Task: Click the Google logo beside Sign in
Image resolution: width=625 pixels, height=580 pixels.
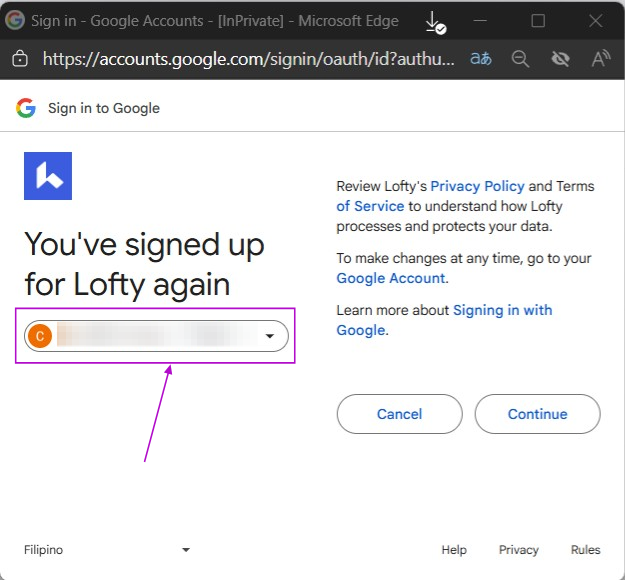Action: coord(26,108)
